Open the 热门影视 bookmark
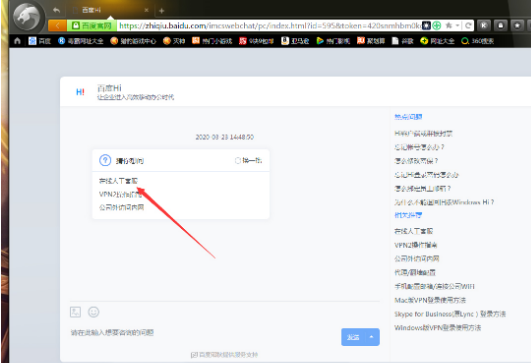The image size is (531, 363). point(333,41)
